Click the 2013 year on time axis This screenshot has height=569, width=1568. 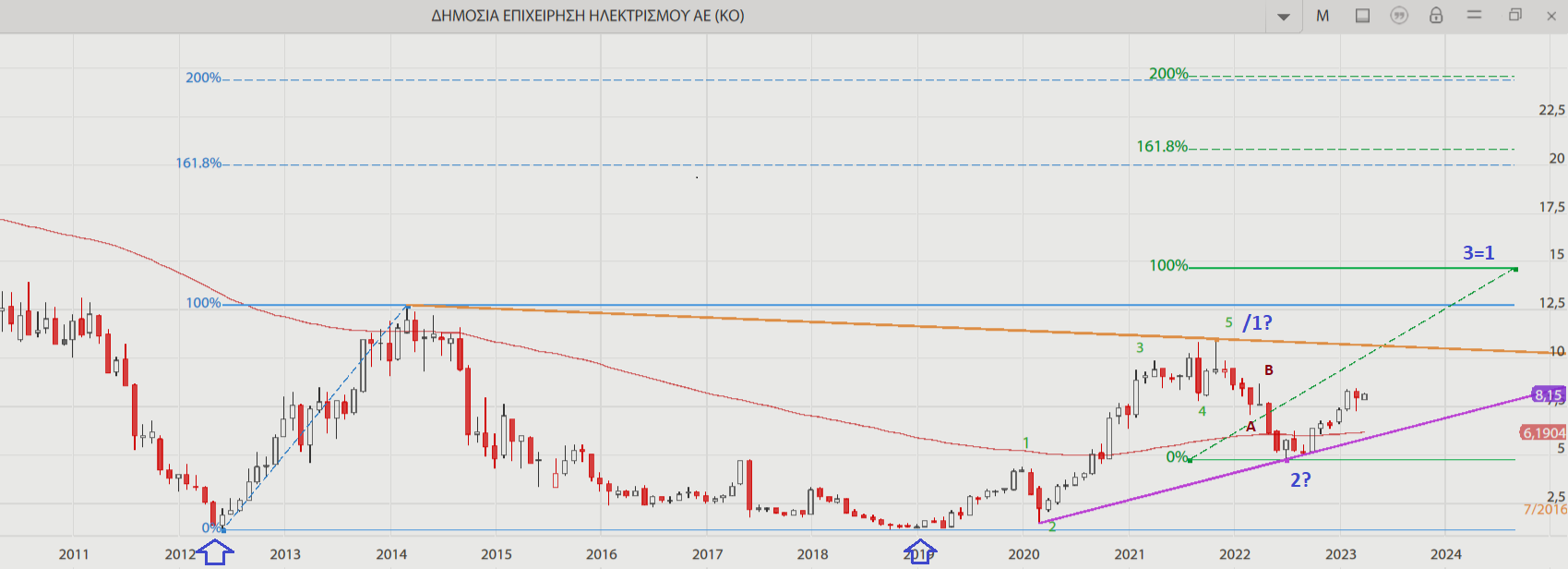coord(285,554)
